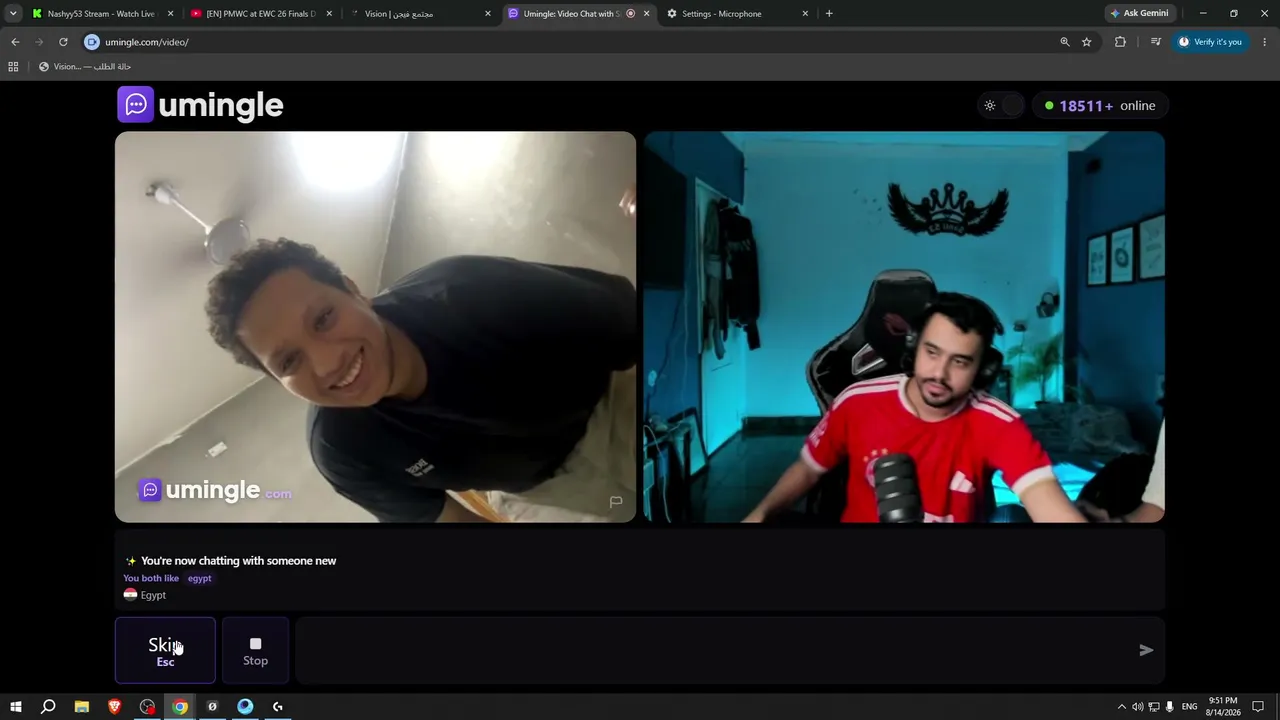Open the taskbar clock and date
This screenshot has height=720, width=1280.
pyautogui.click(x=1223, y=706)
